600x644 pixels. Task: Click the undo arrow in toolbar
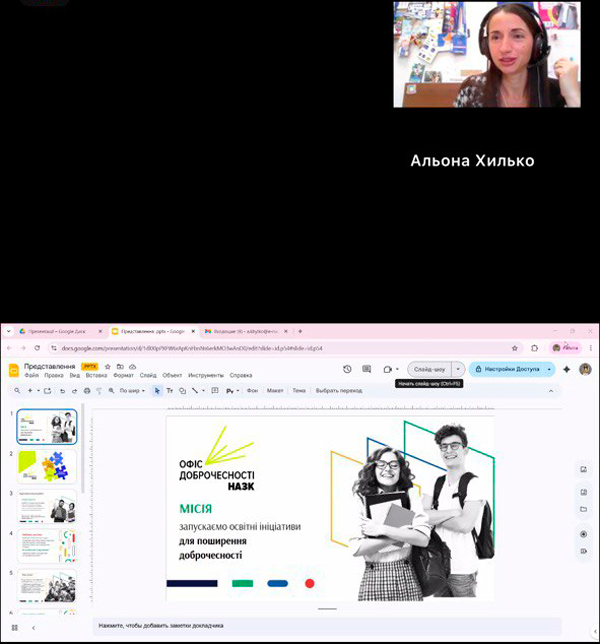[x=62, y=391]
